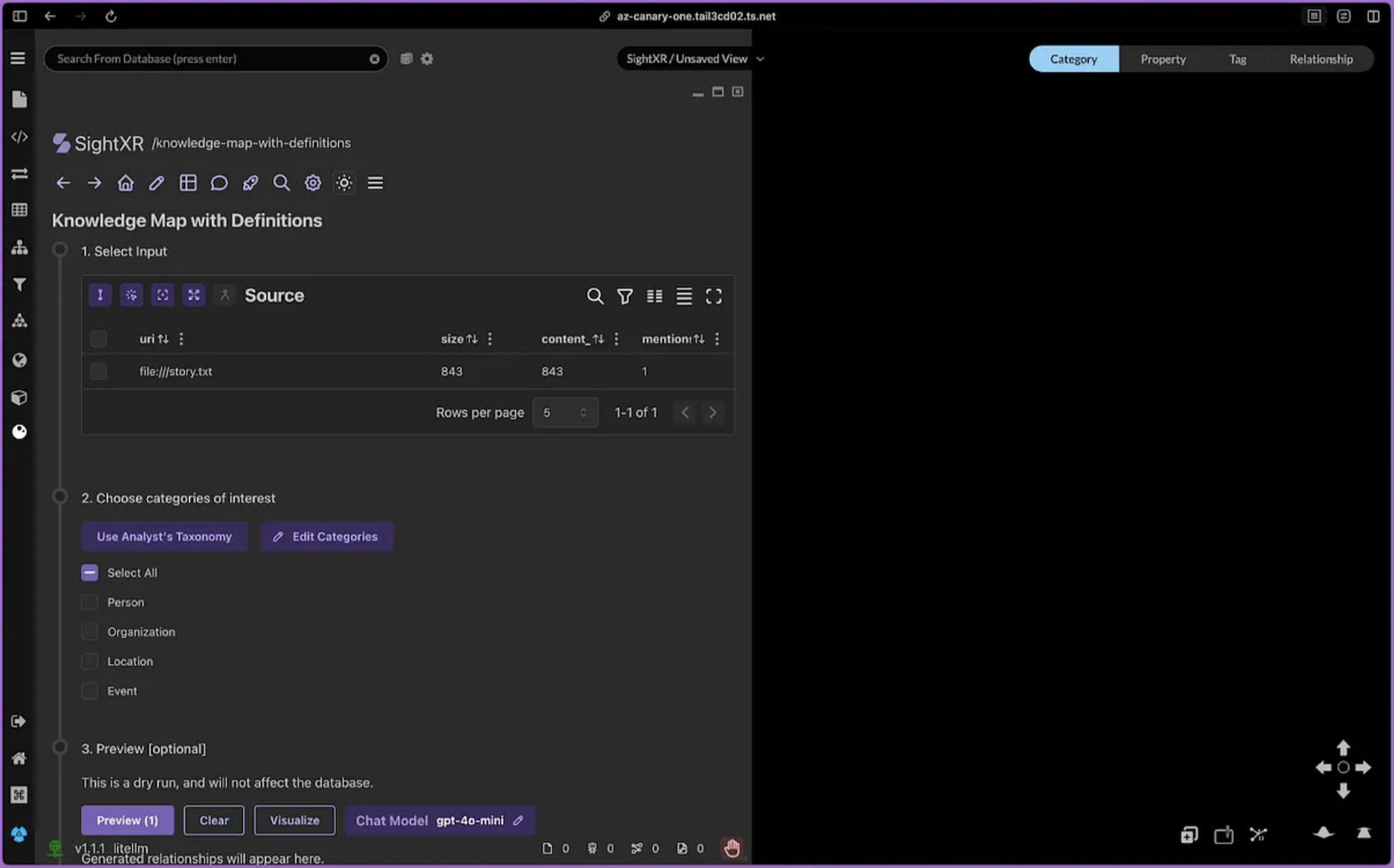Click the rocket icon in toolbar

[x=250, y=183]
